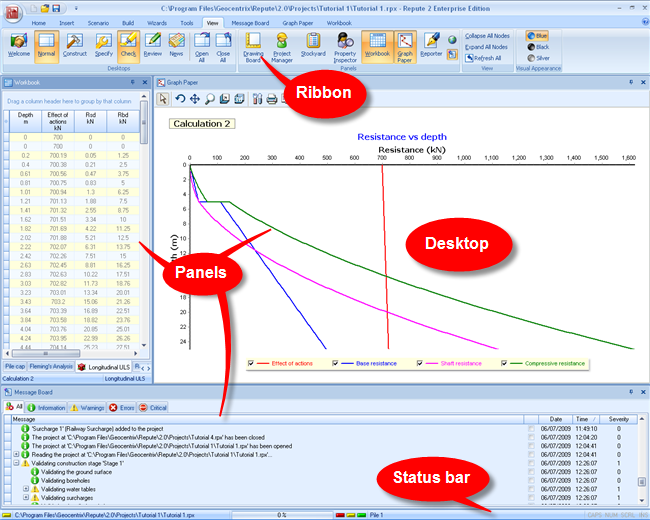Select the Check desktop
The height and width of the screenshot is (520, 650).
[128, 46]
